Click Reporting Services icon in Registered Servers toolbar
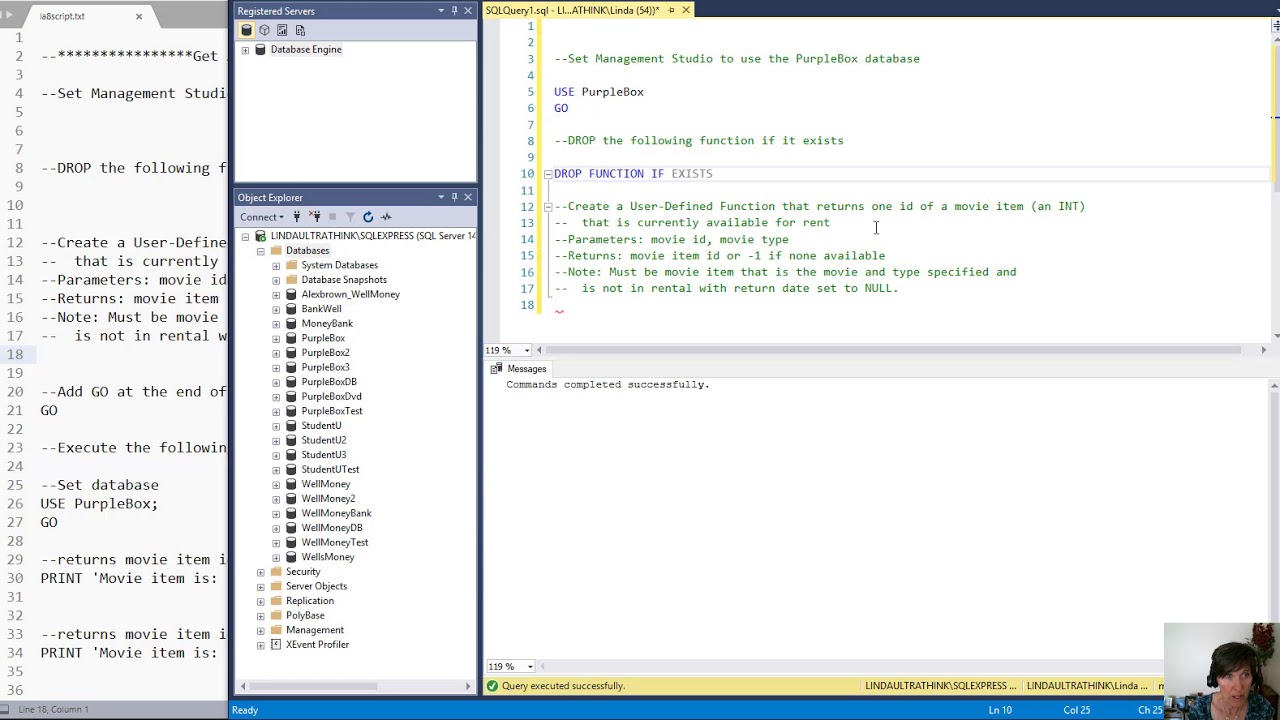The width and height of the screenshot is (1280, 720). click(282, 30)
